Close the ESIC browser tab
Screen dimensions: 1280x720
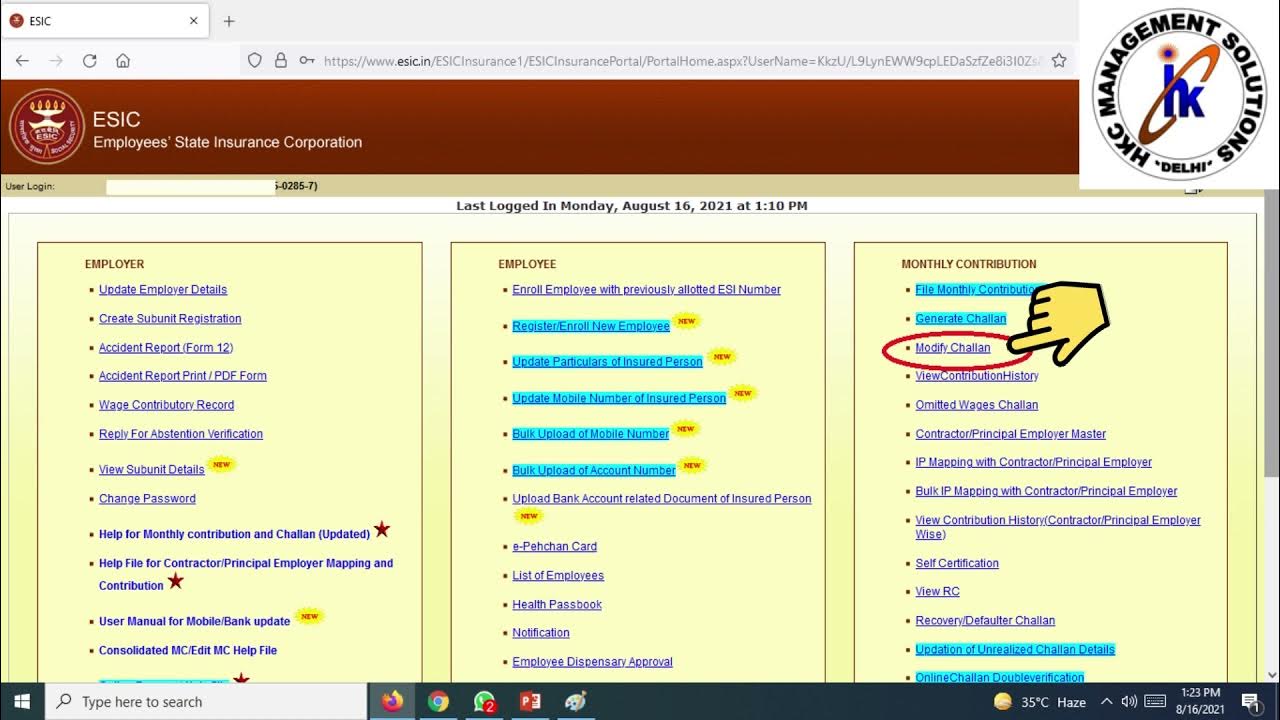[194, 21]
